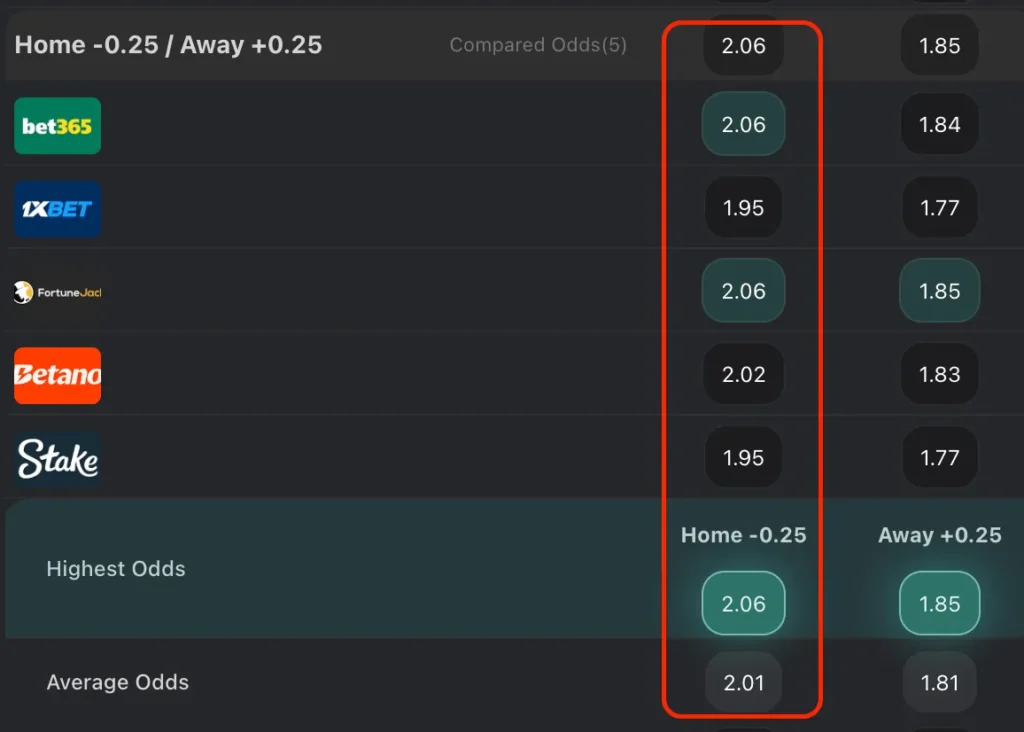Expand the Highest Odds row

[116, 568]
